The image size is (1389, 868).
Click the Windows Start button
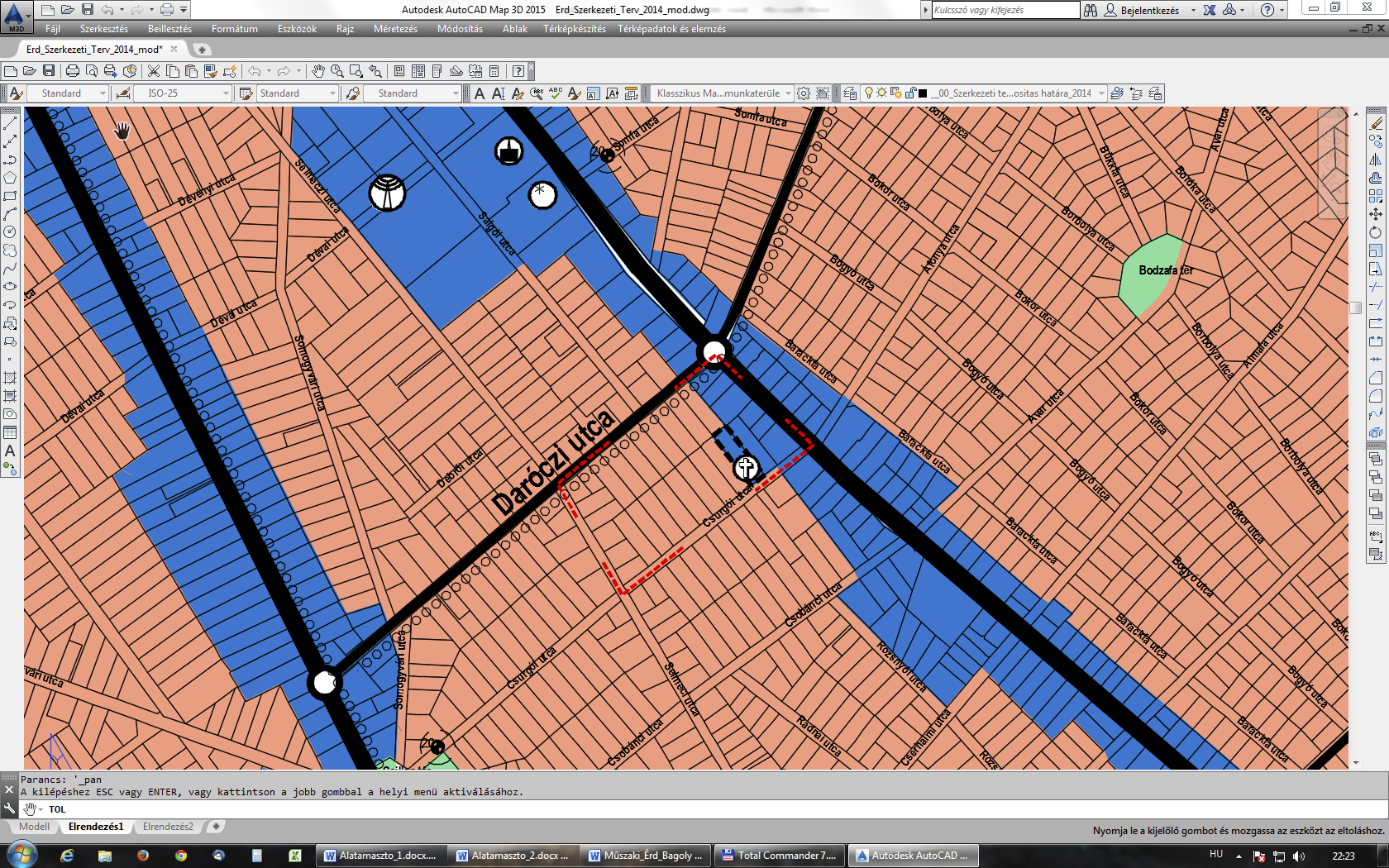pyautogui.click(x=21, y=855)
